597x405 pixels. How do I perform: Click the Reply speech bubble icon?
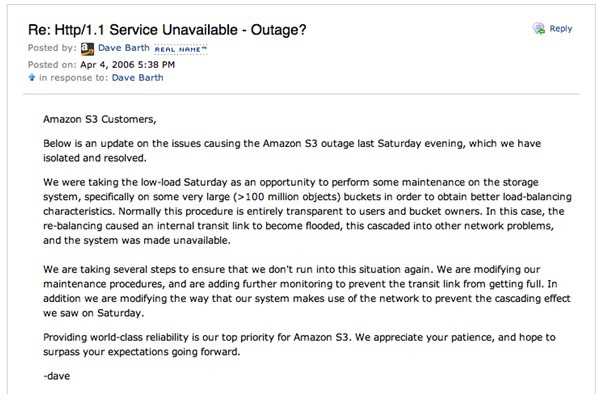pyautogui.click(x=539, y=29)
